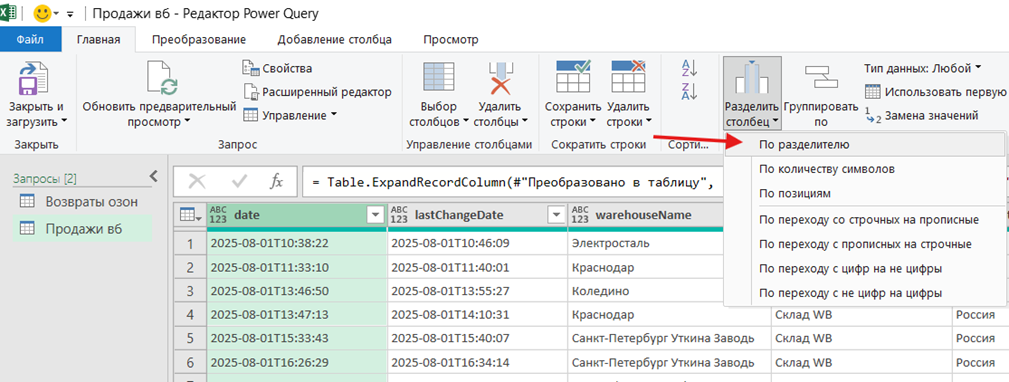Choose By number of characters (По количеству символов)
This screenshot has height=382, width=1009.
point(865,169)
